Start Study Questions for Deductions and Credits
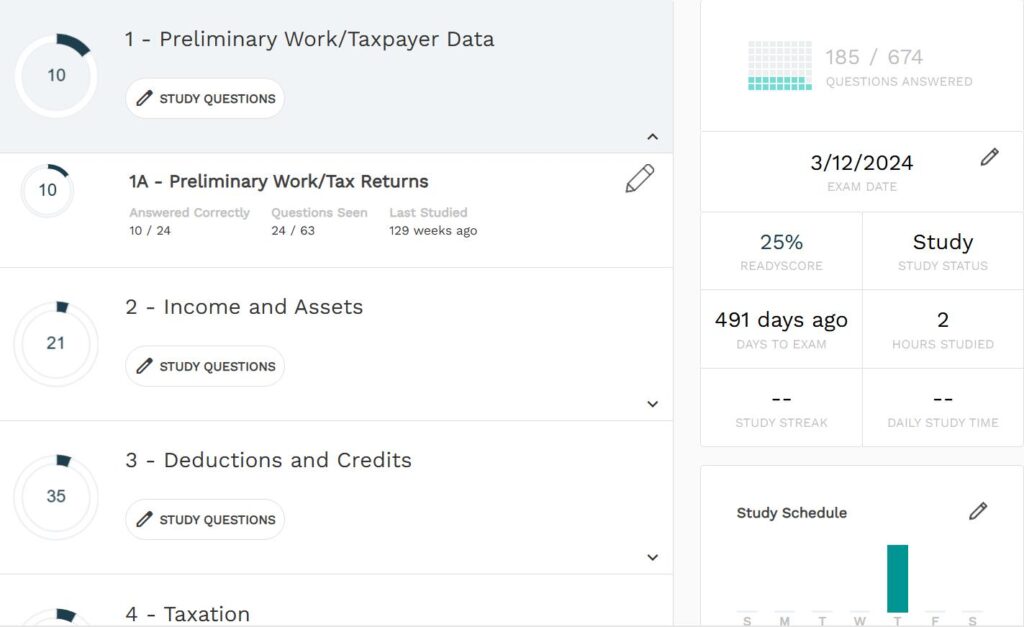 click(x=205, y=520)
